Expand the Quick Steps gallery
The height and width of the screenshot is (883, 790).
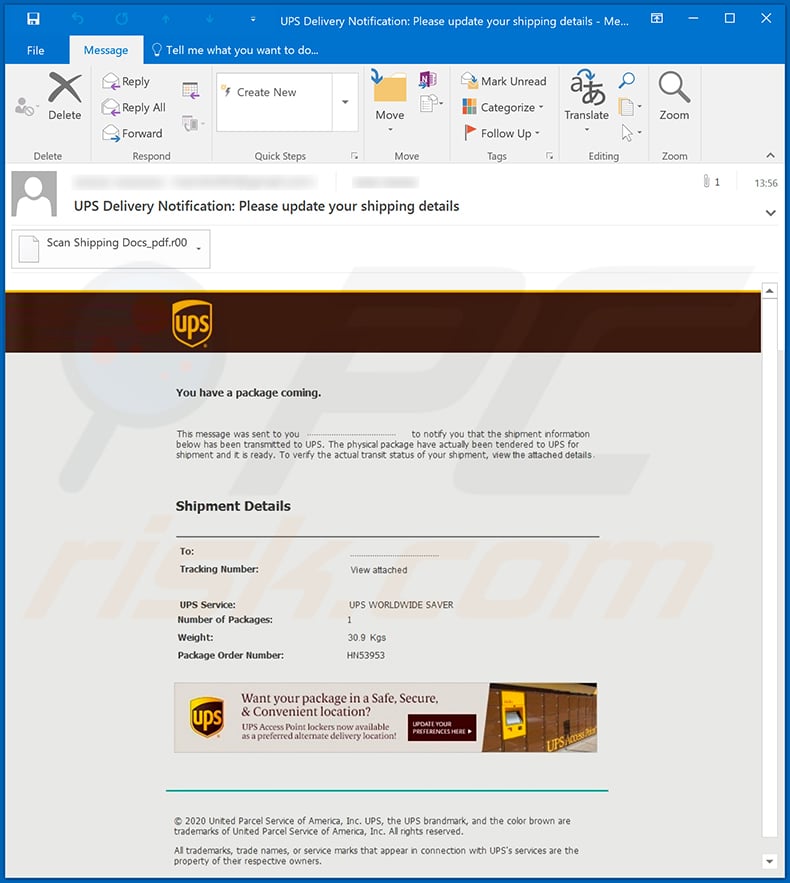click(345, 102)
